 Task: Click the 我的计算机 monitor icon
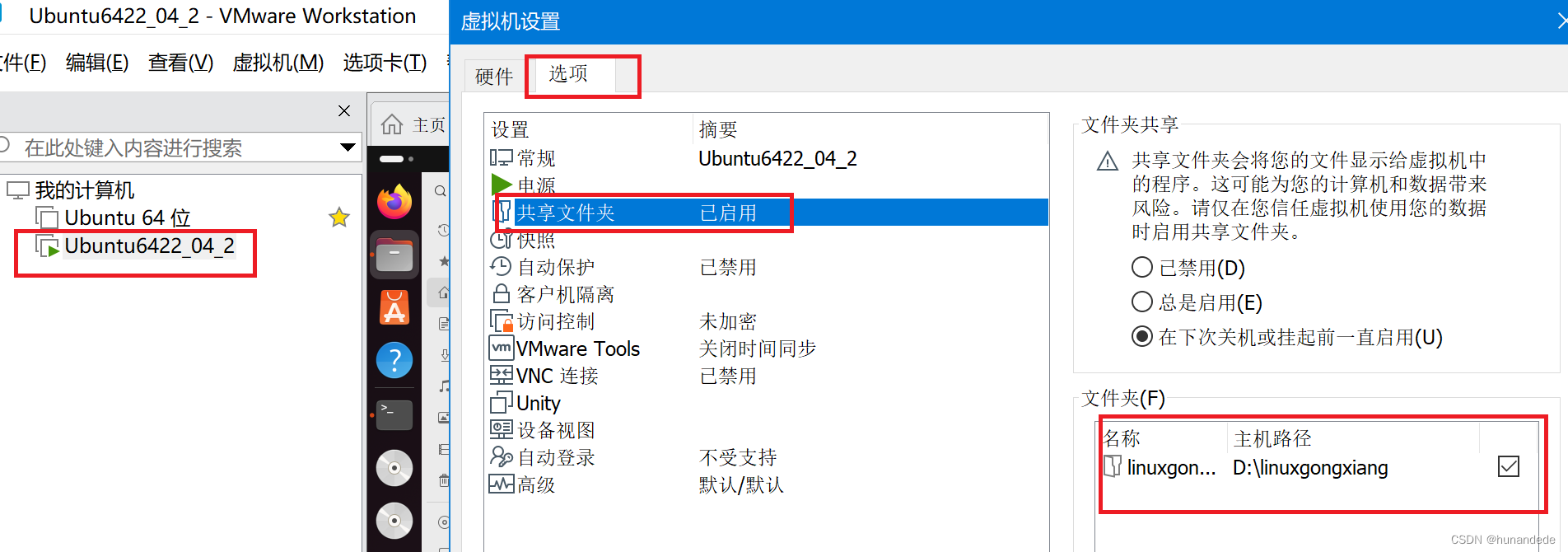coord(18,190)
